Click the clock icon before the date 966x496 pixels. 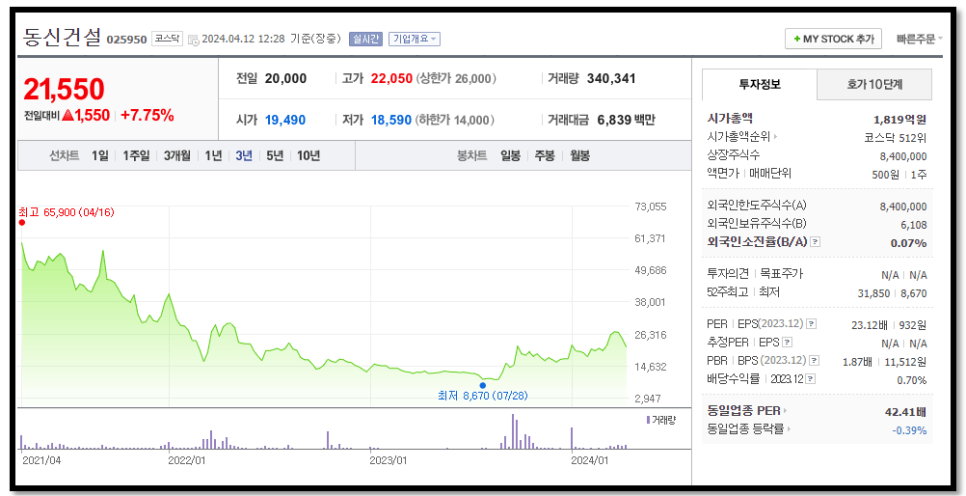pyautogui.click(x=193, y=40)
